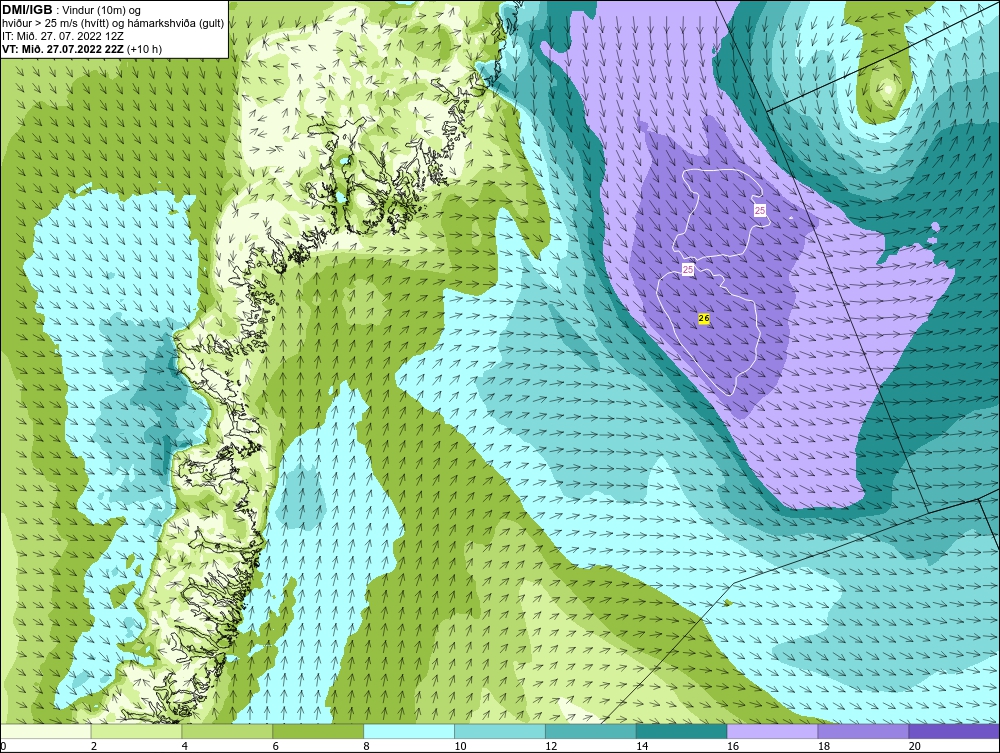Click the 14–16 m/s dark teal swatch
This screenshot has height=753, width=1000.
681,731
